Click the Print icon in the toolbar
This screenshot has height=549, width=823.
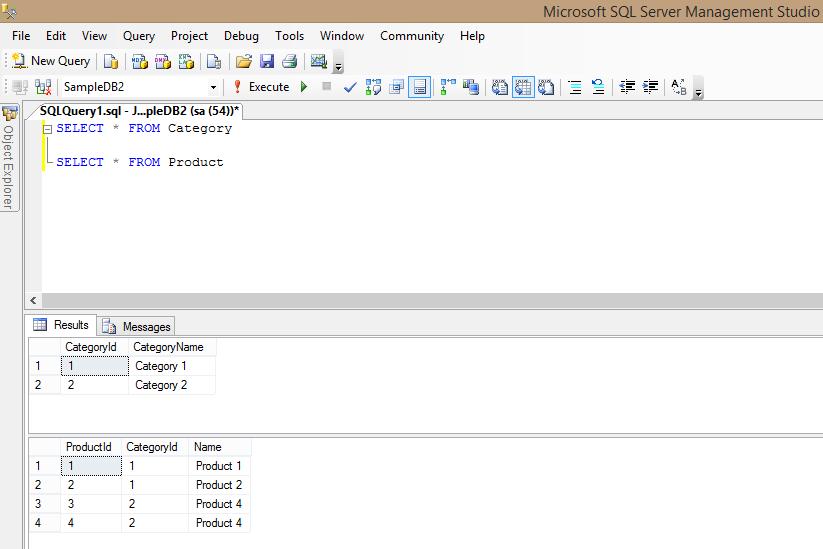click(290, 61)
